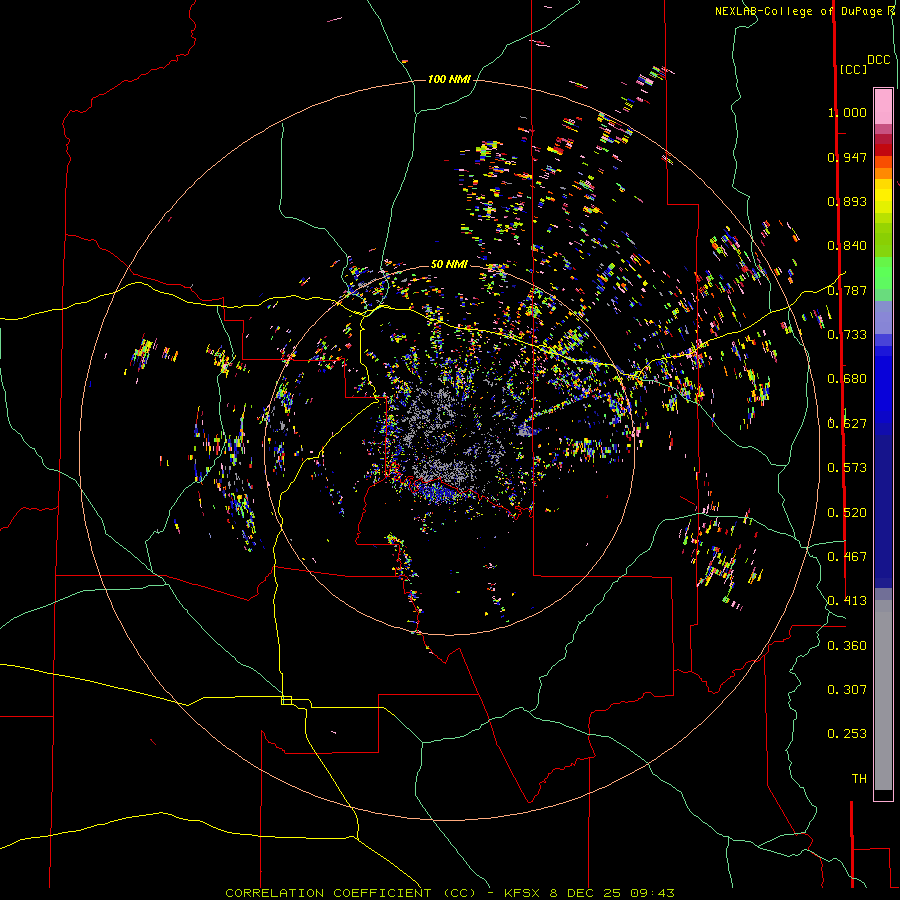900x900 pixels.
Task: Click the DCC label above the color bar
Action: 879,60
